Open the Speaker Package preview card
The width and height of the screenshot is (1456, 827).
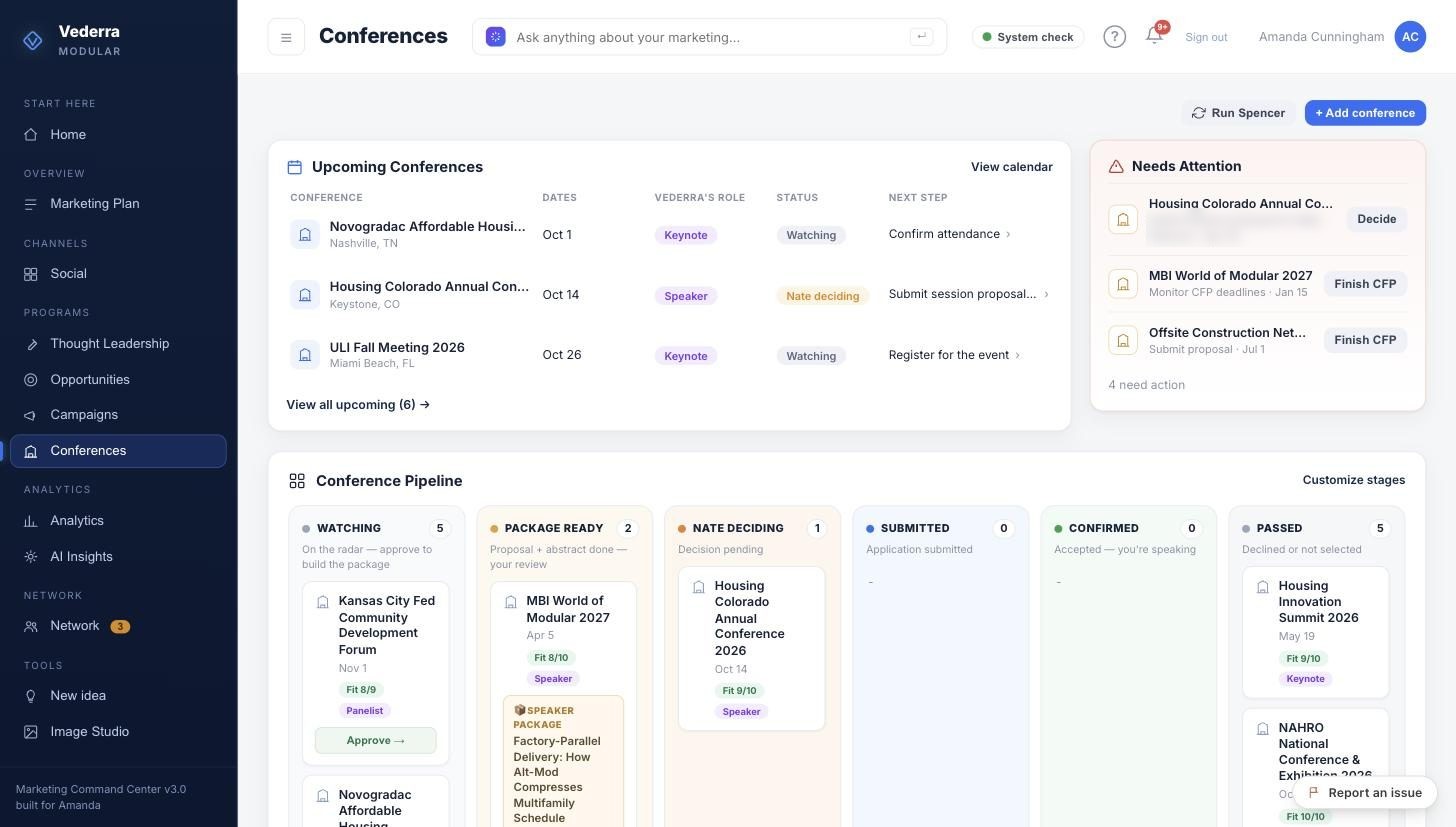(563, 763)
